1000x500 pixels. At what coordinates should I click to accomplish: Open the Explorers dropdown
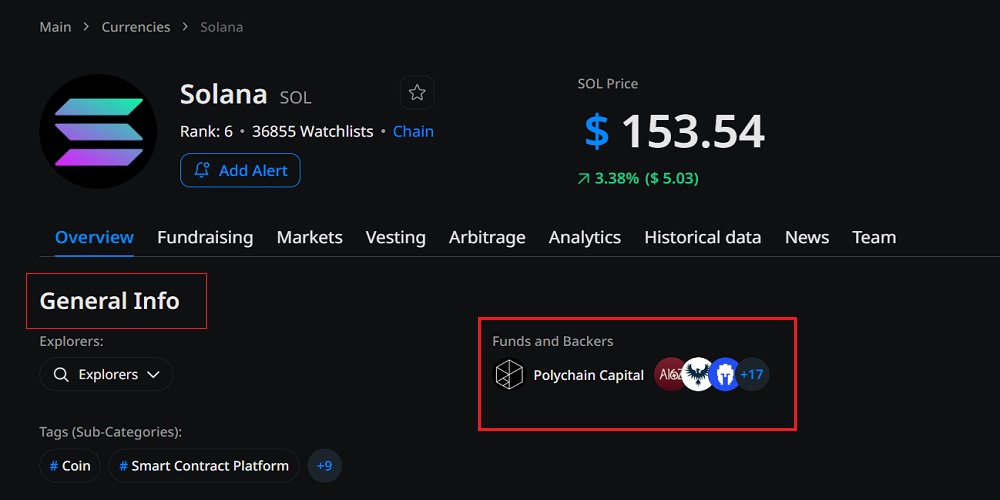(106, 374)
